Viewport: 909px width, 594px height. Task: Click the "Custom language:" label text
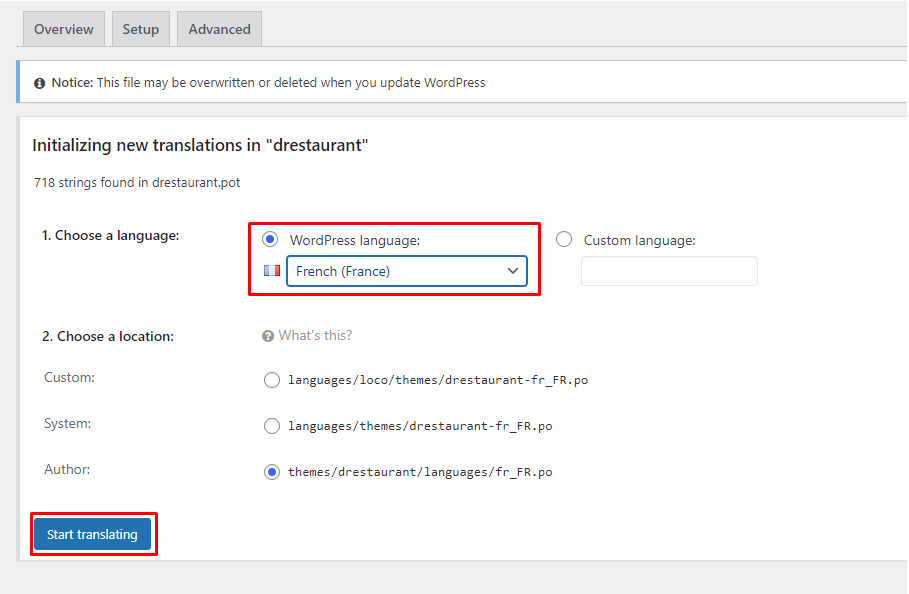(x=639, y=240)
